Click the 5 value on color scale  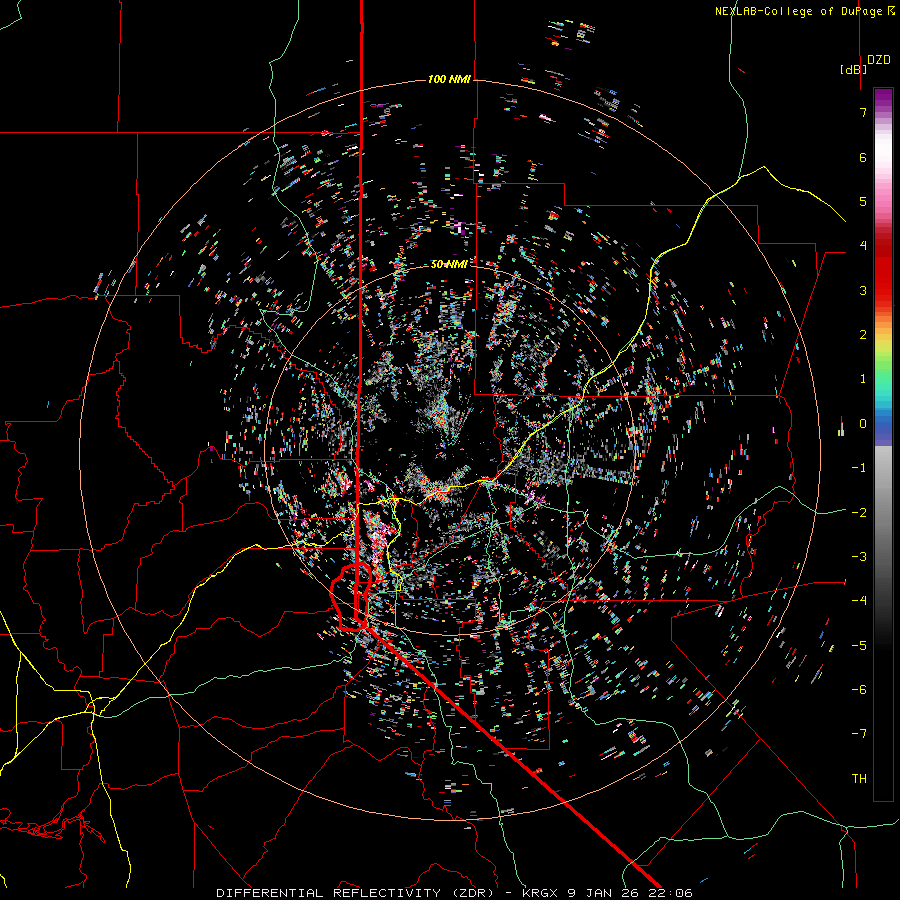pos(863,201)
